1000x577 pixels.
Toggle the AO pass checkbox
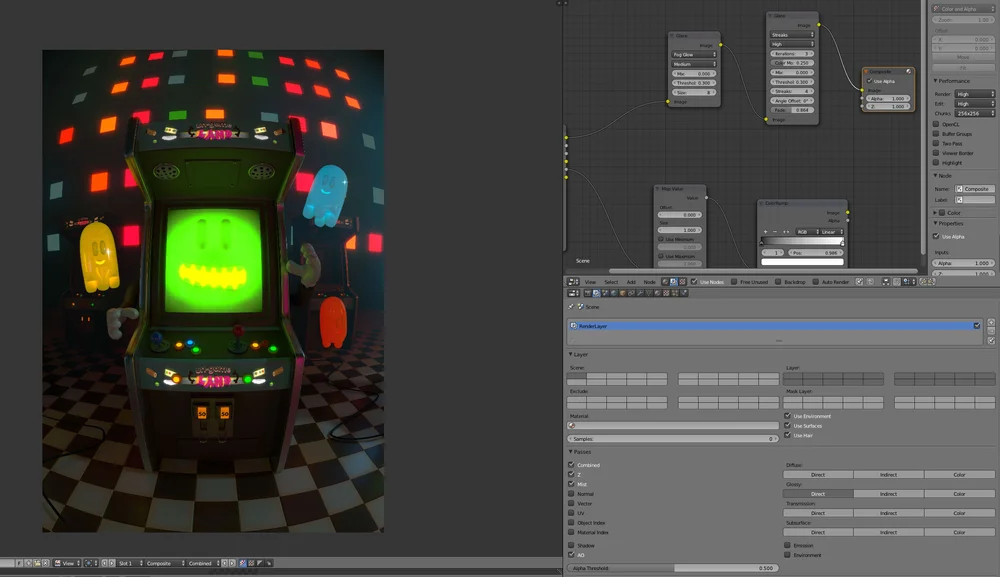(x=571, y=555)
